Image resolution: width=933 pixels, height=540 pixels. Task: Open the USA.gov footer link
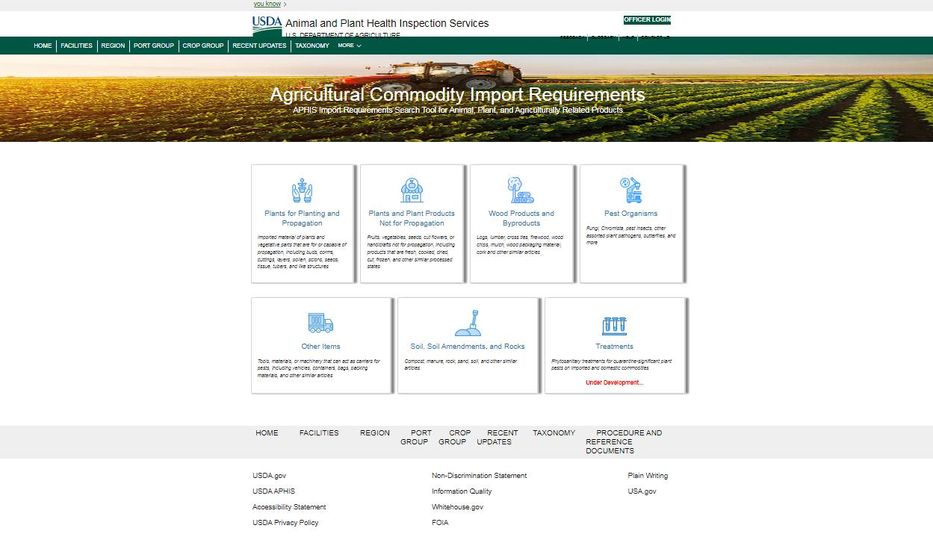click(x=642, y=491)
